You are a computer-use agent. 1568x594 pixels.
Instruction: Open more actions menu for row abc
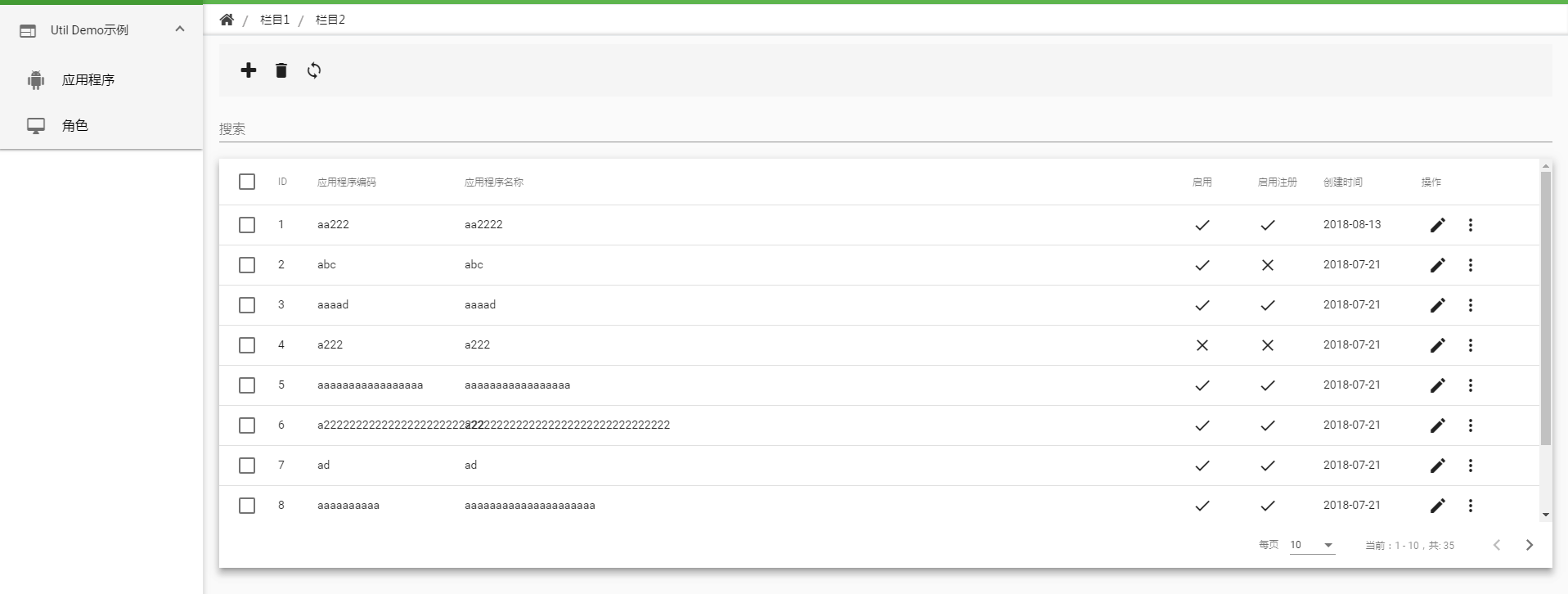tap(1470, 265)
